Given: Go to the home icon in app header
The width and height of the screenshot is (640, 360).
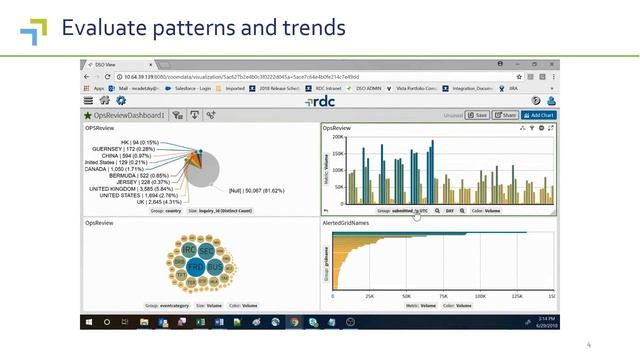Looking at the screenshot, I should click(104, 100).
